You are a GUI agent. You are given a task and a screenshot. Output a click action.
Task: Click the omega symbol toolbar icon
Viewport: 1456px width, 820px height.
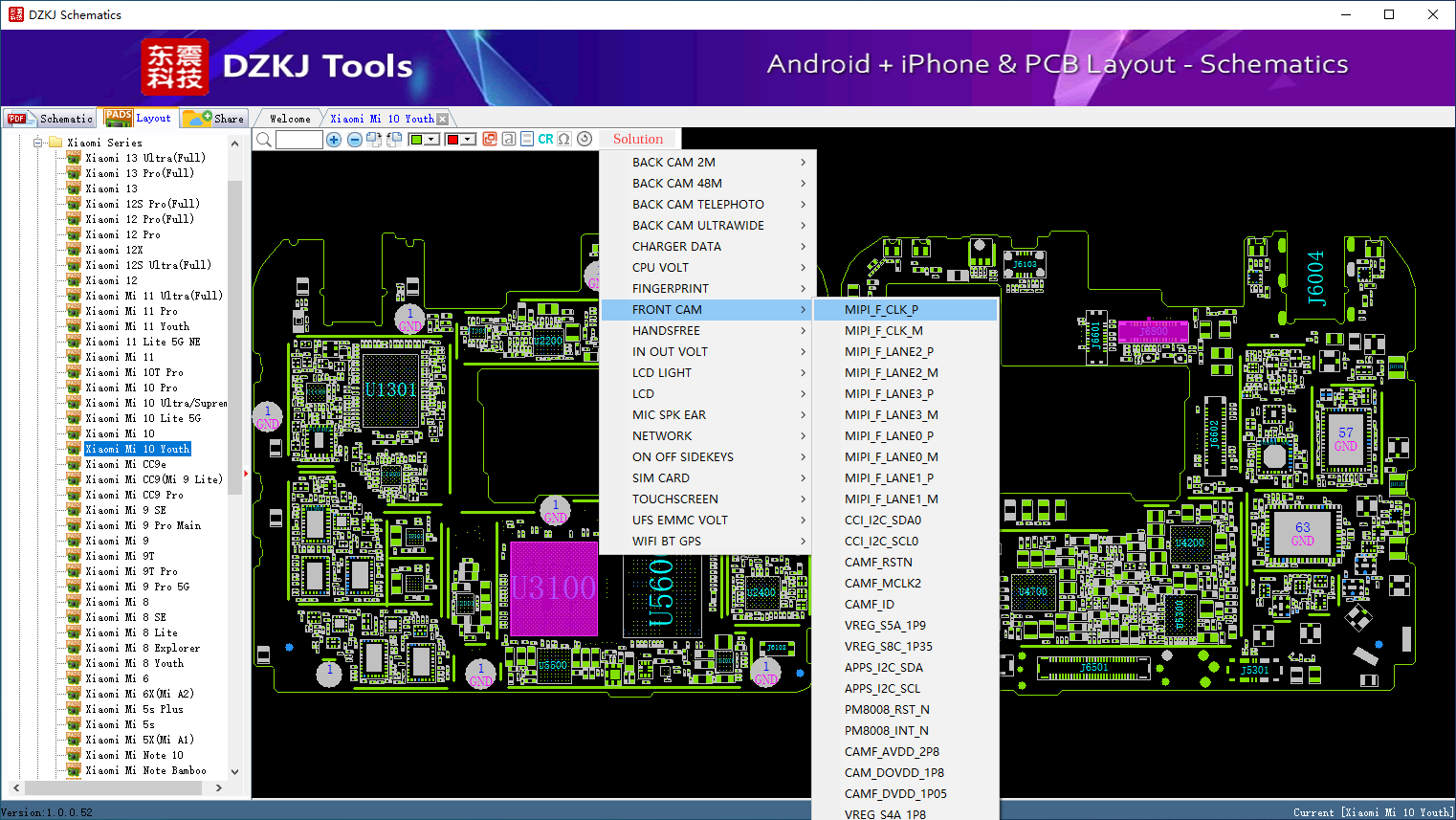pyautogui.click(x=564, y=140)
